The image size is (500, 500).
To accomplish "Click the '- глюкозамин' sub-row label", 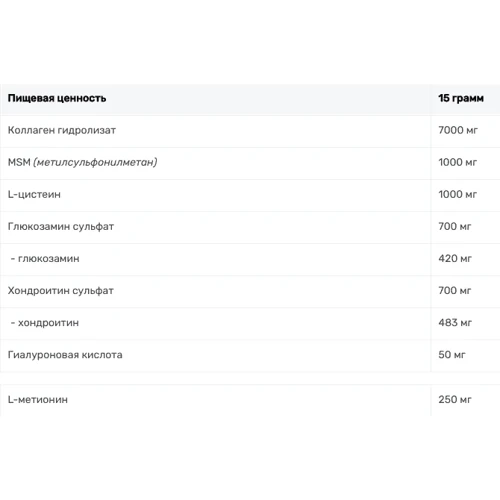I will 45,259.
